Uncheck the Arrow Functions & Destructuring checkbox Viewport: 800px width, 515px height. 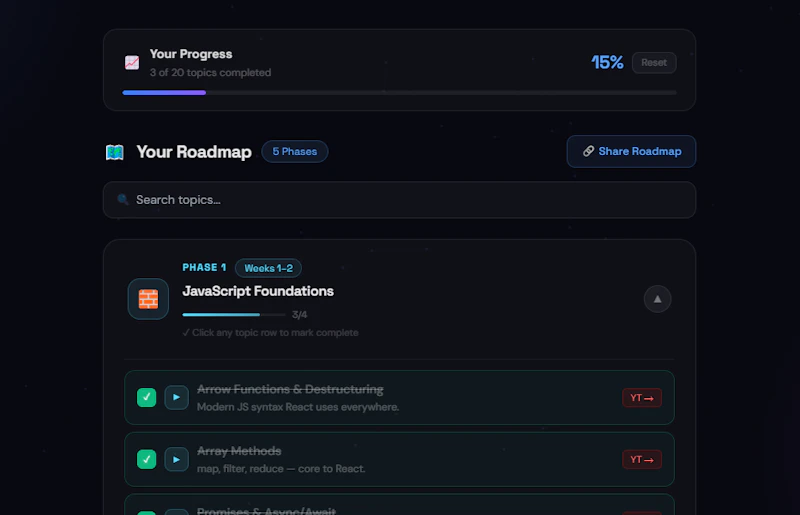coord(146,397)
